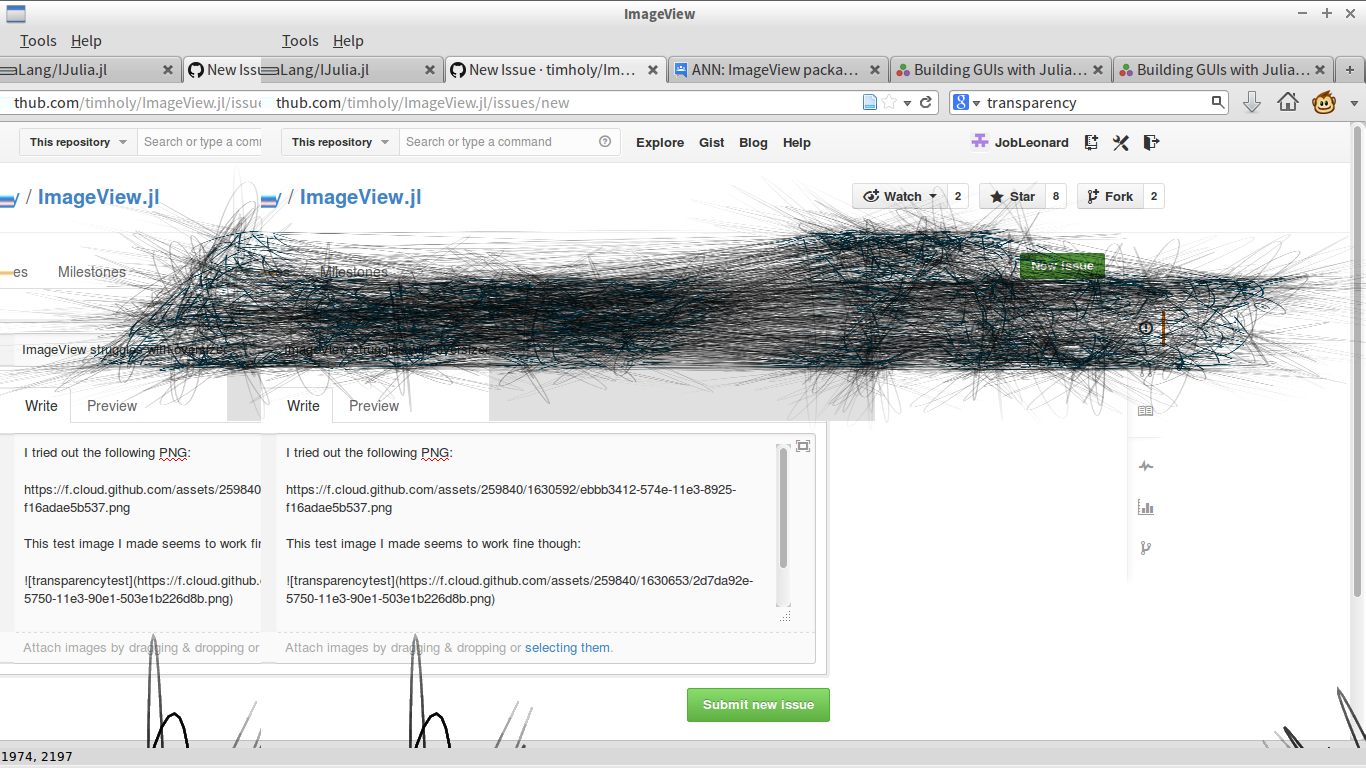Screen dimensions: 1366x768
Task: Click GitHub's create new repository icon
Action: 1091,142
